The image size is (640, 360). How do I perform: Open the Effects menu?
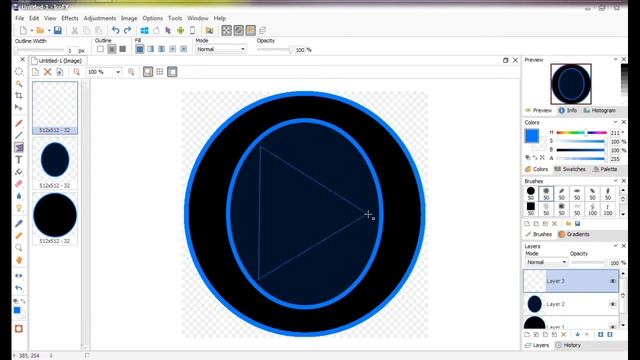point(70,18)
